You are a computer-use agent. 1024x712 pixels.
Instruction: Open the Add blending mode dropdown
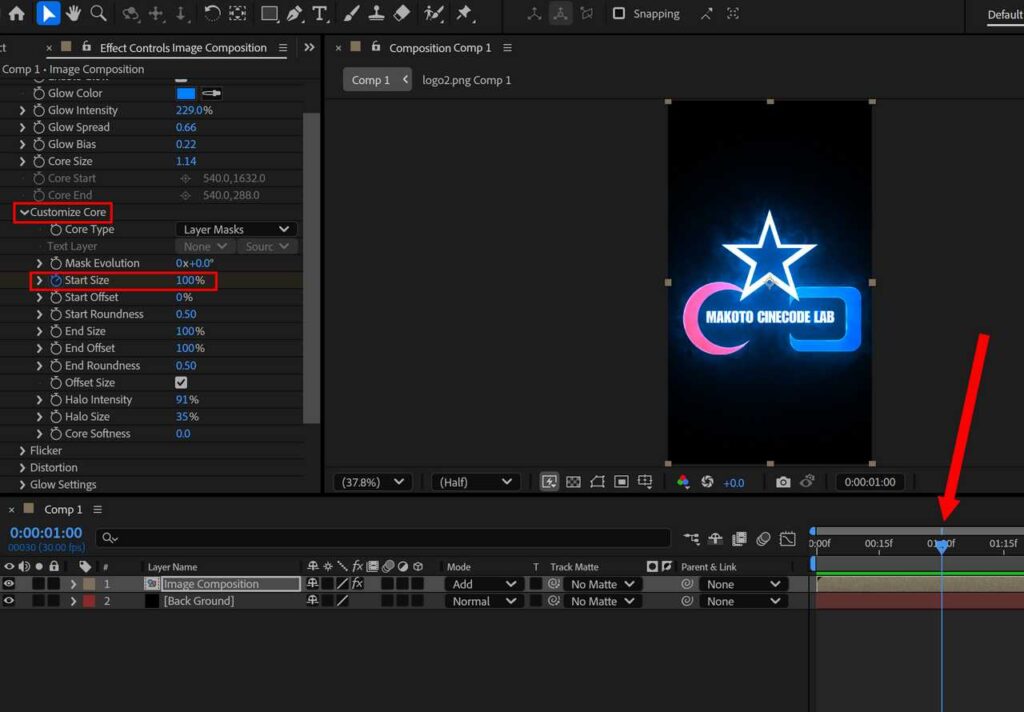pos(483,584)
